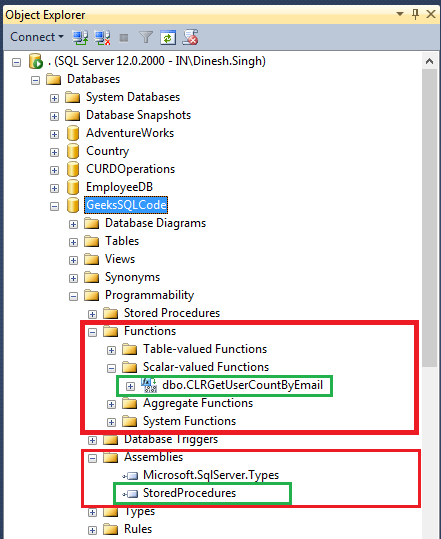Click the EmployeeDB database cylinder icon

coord(73,187)
